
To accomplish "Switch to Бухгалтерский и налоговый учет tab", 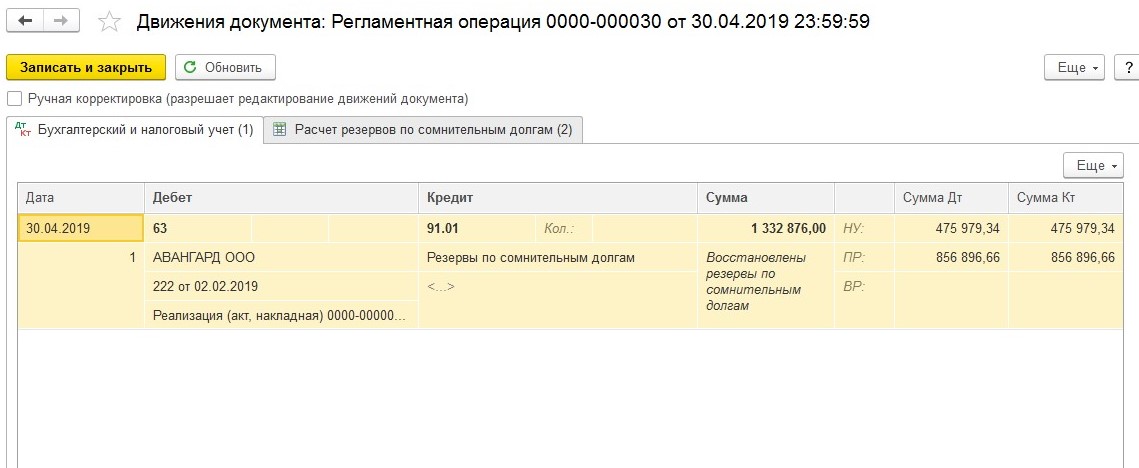I will (x=135, y=130).
